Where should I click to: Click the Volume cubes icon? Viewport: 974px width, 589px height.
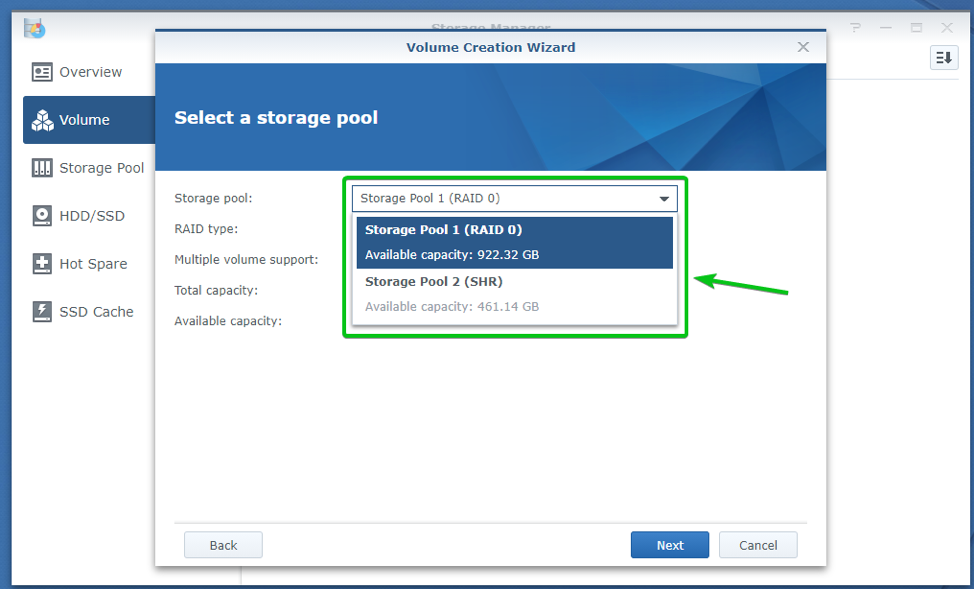click(42, 120)
